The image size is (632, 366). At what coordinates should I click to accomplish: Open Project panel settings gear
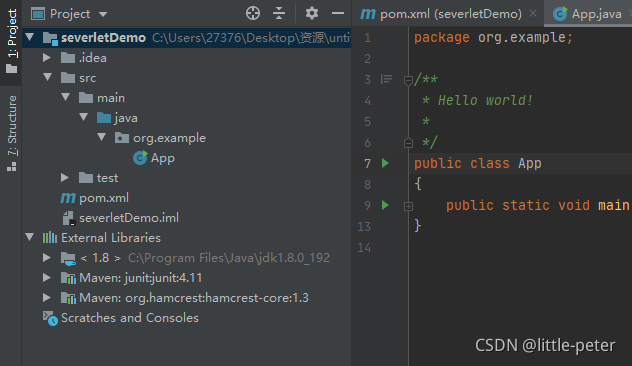coord(312,13)
